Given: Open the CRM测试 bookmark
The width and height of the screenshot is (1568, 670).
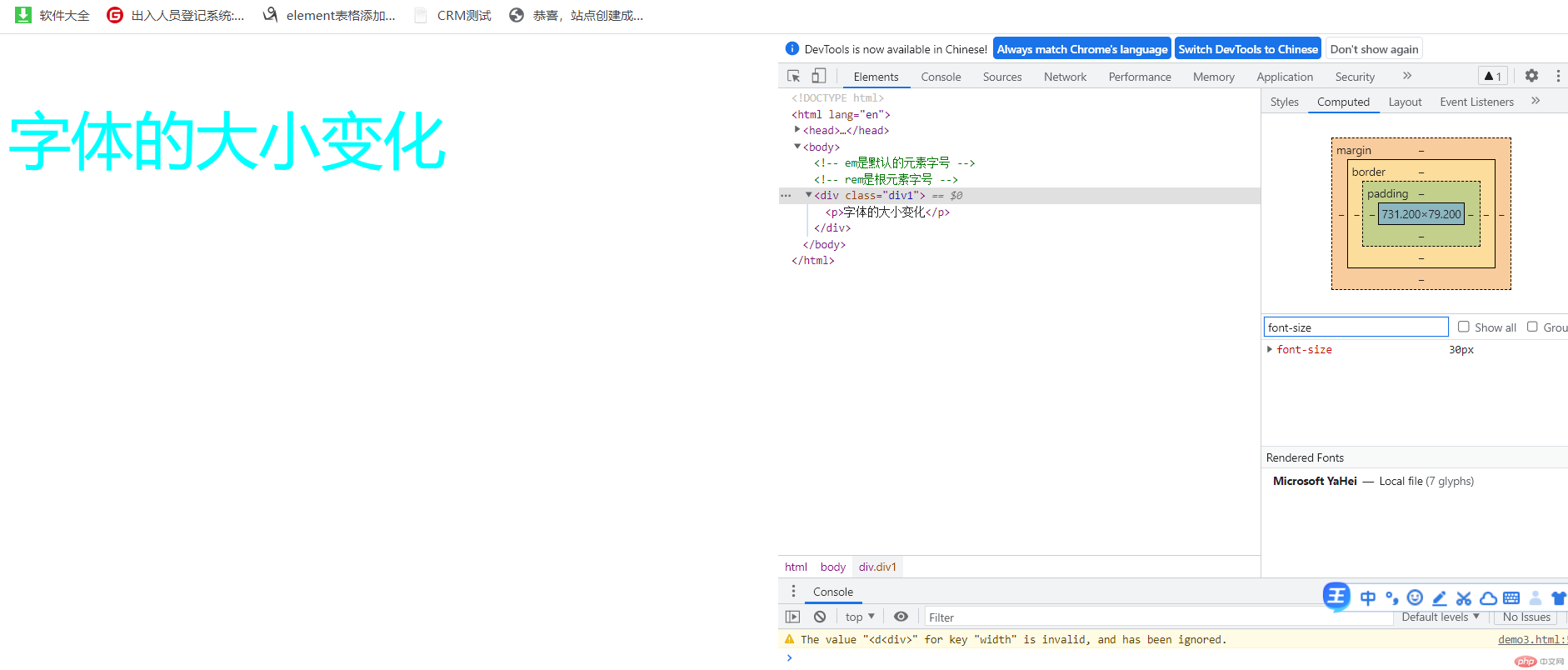Looking at the screenshot, I should pos(452,15).
